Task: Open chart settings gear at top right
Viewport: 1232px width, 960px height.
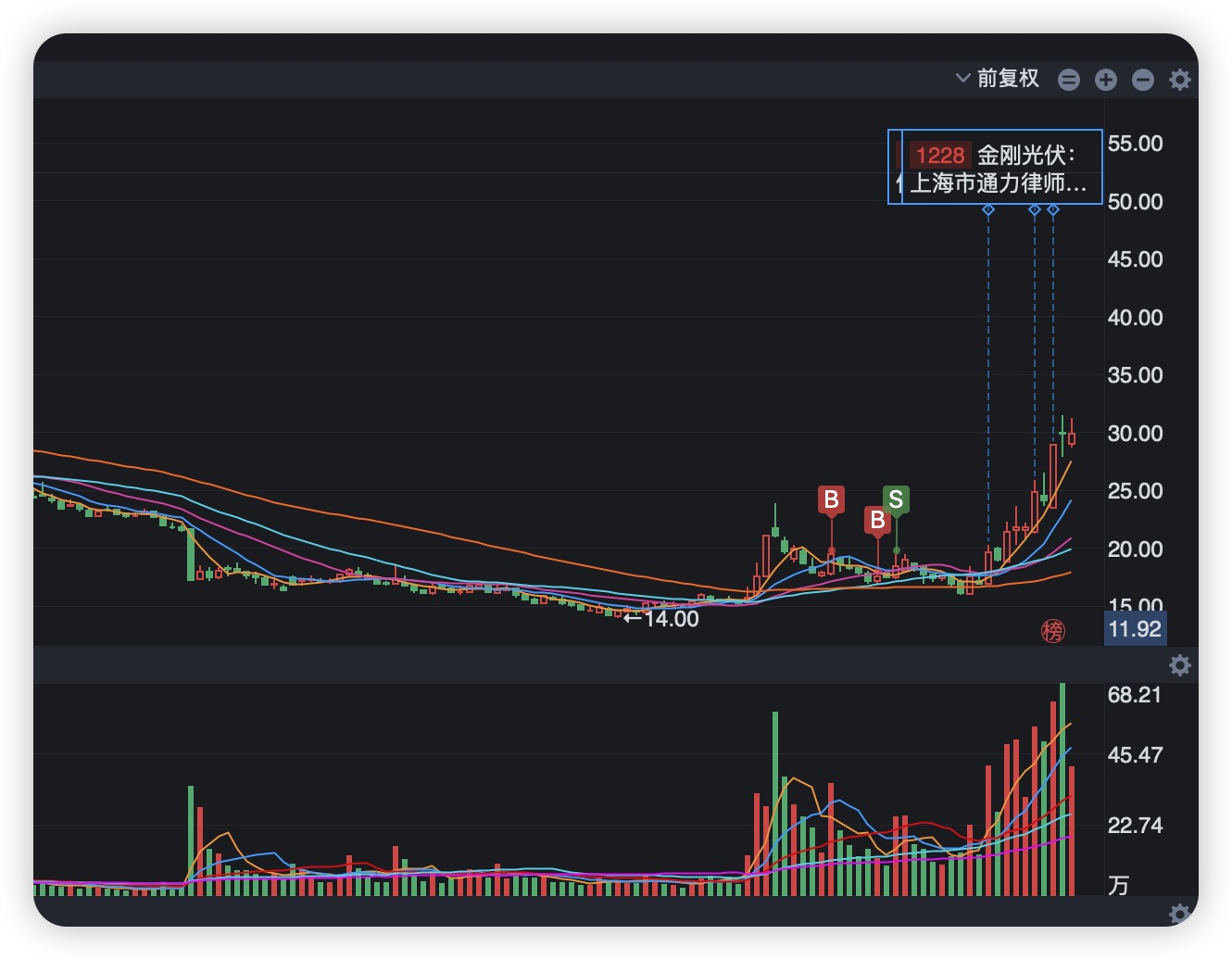Action: tap(1180, 80)
